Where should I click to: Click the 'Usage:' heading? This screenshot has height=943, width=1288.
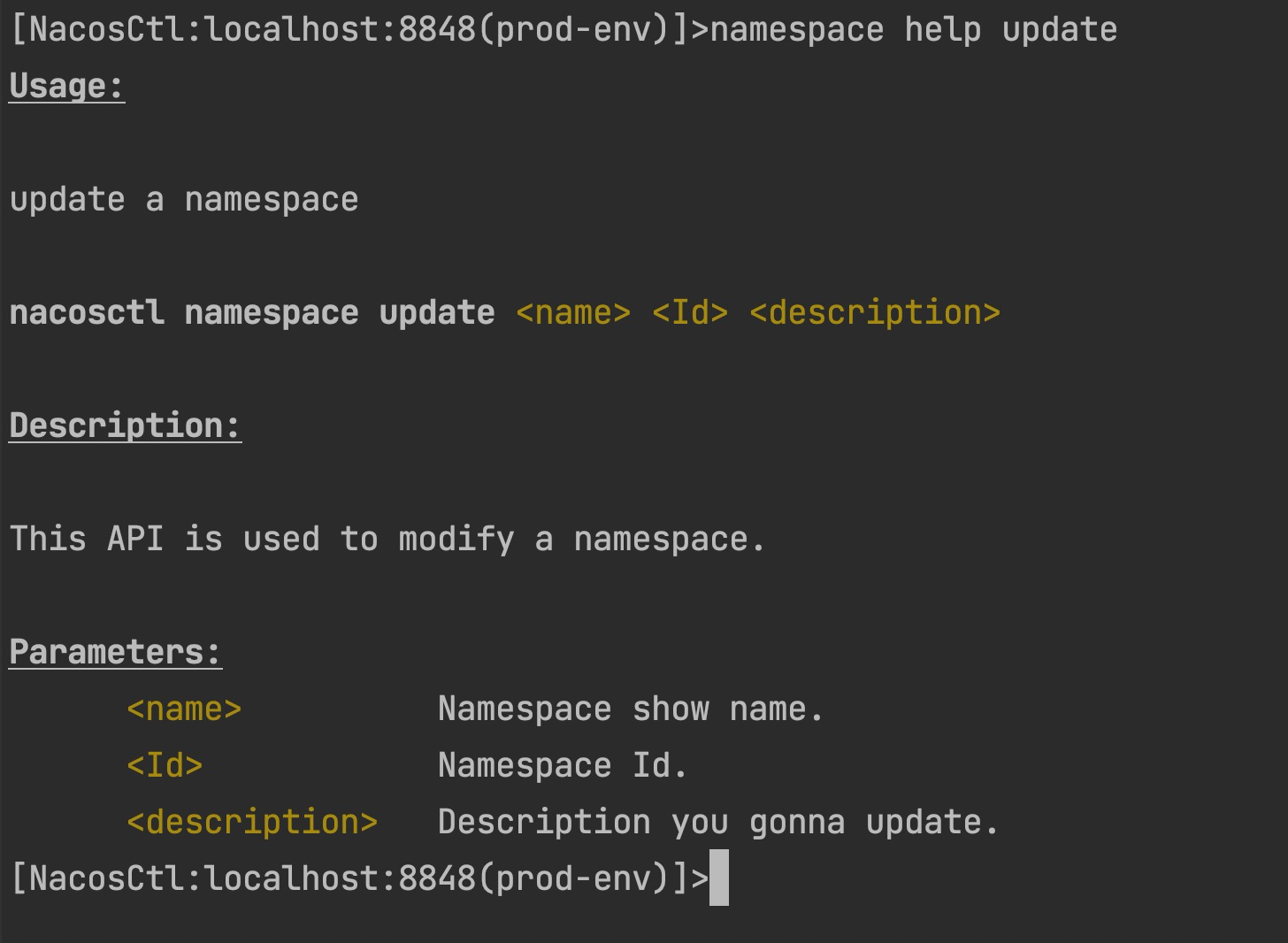tap(67, 87)
